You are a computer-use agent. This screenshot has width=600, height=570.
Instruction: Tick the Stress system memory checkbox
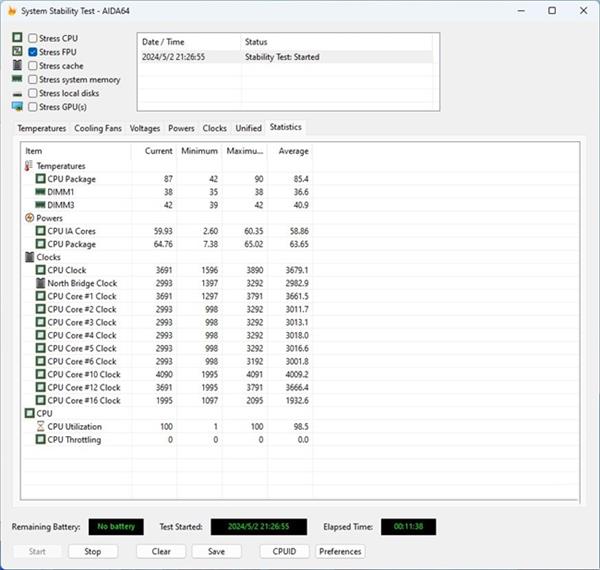click(33, 80)
